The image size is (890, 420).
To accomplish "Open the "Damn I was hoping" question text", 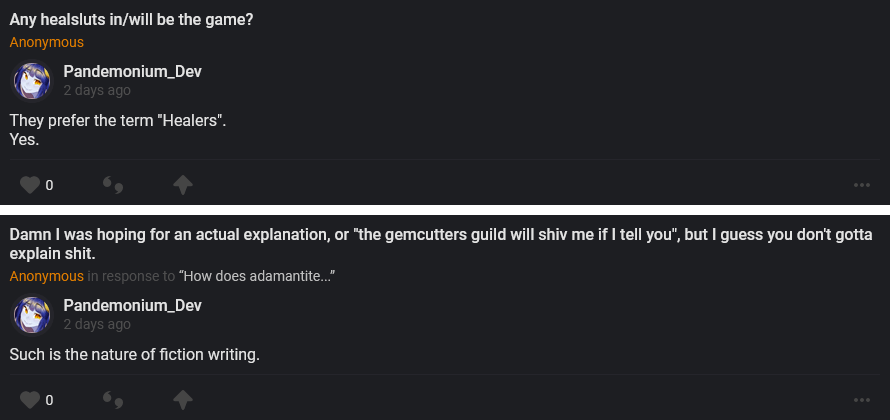I will pyautogui.click(x=440, y=243).
